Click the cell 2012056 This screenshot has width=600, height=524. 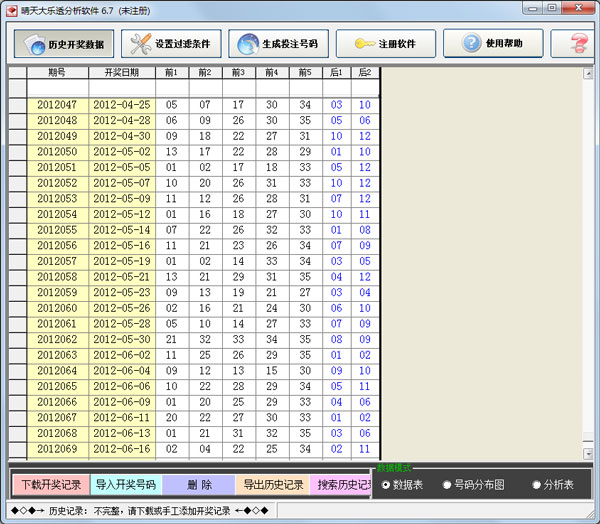(57, 245)
